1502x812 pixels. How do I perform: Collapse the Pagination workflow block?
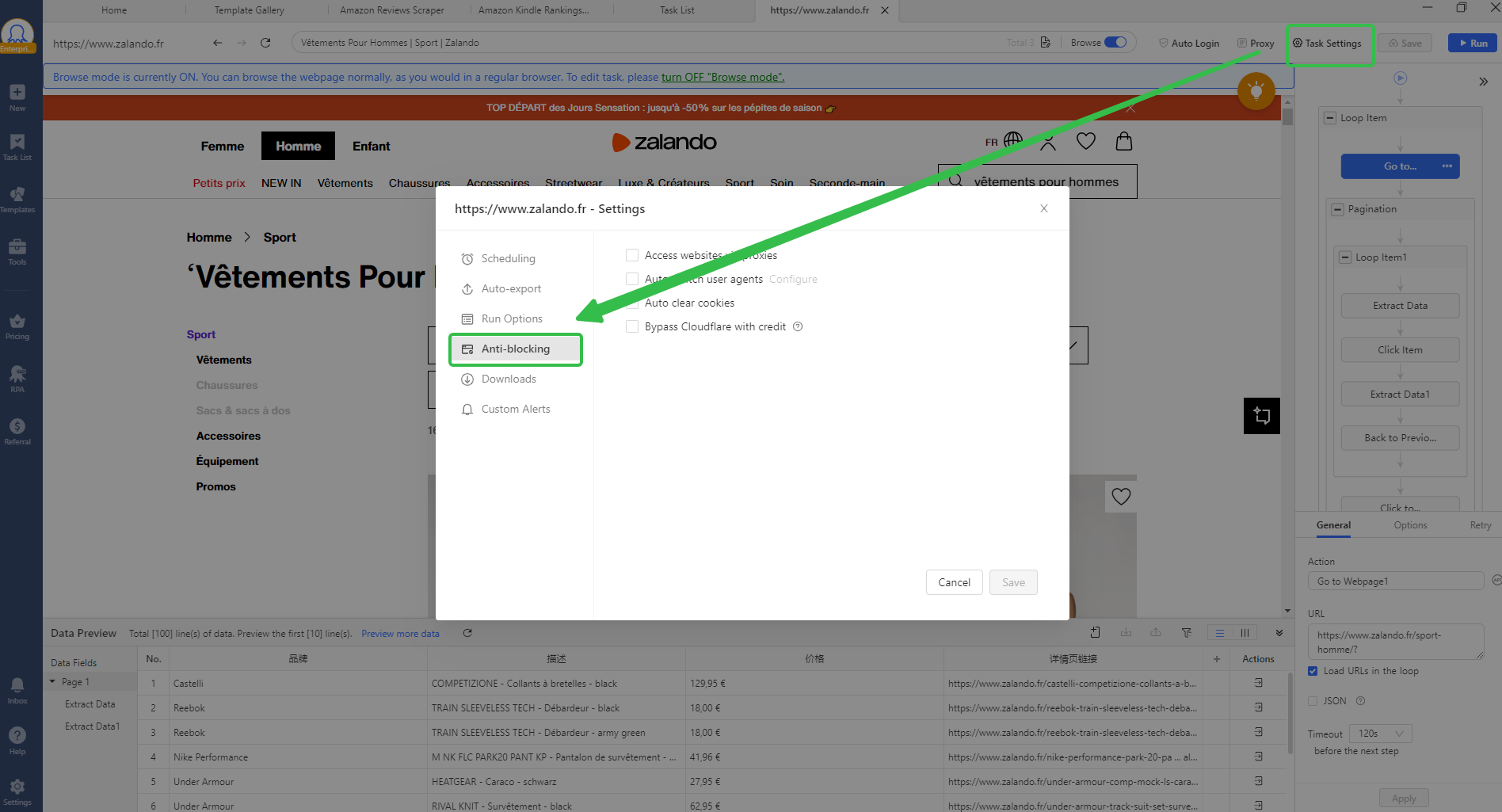tap(1338, 209)
